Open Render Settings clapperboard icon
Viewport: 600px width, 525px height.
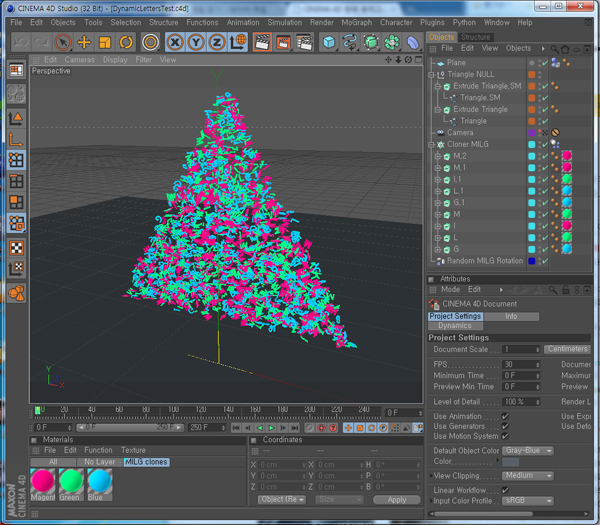[x=305, y=42]
